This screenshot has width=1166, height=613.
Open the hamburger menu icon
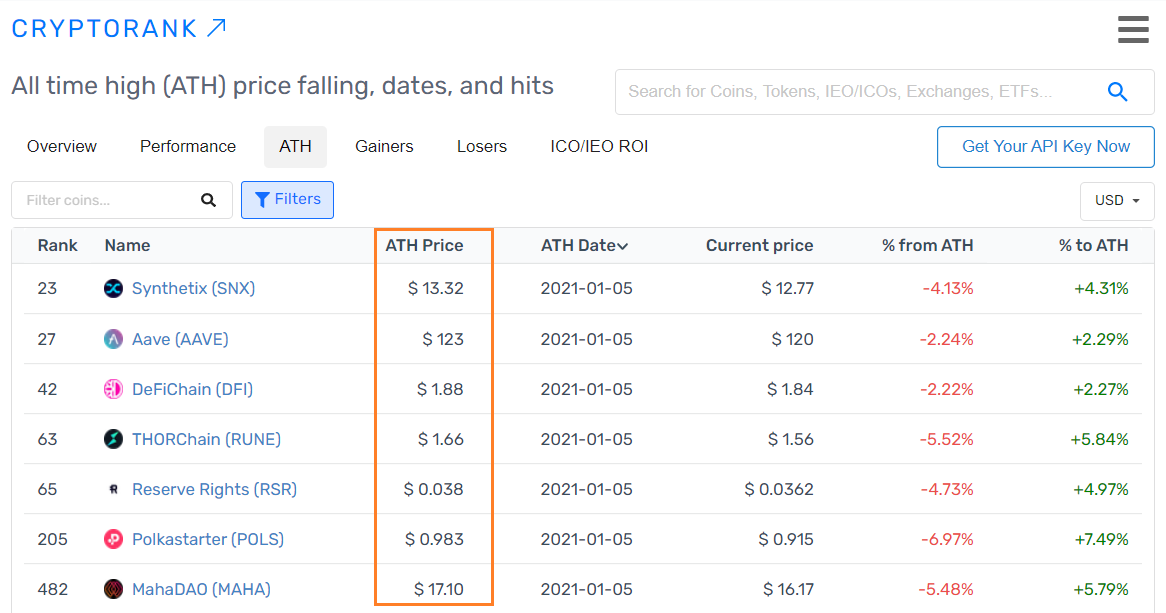1133,30
